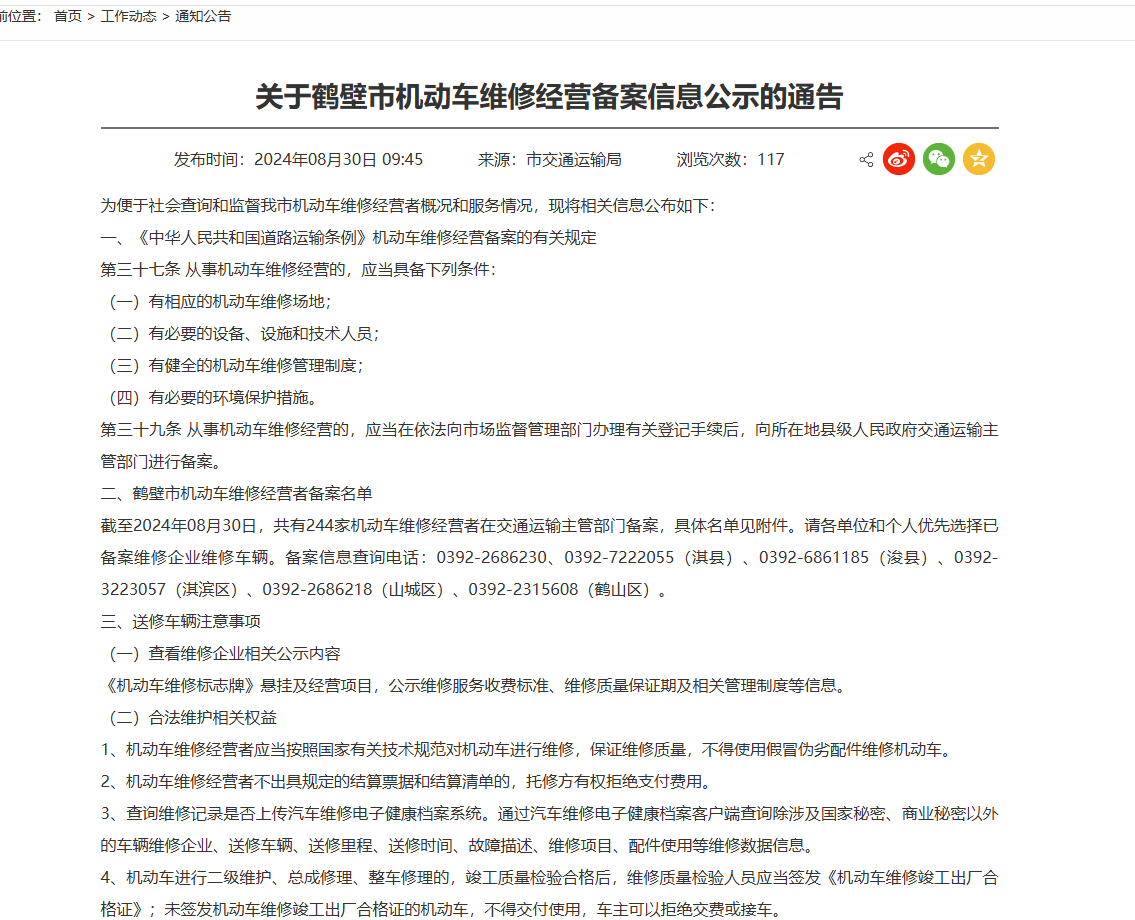This screenshot has height=920, width=1135.
Task: Click heading 二、鹤壁市机动车维修经营者备案名单
Action: tap(237, 494)
